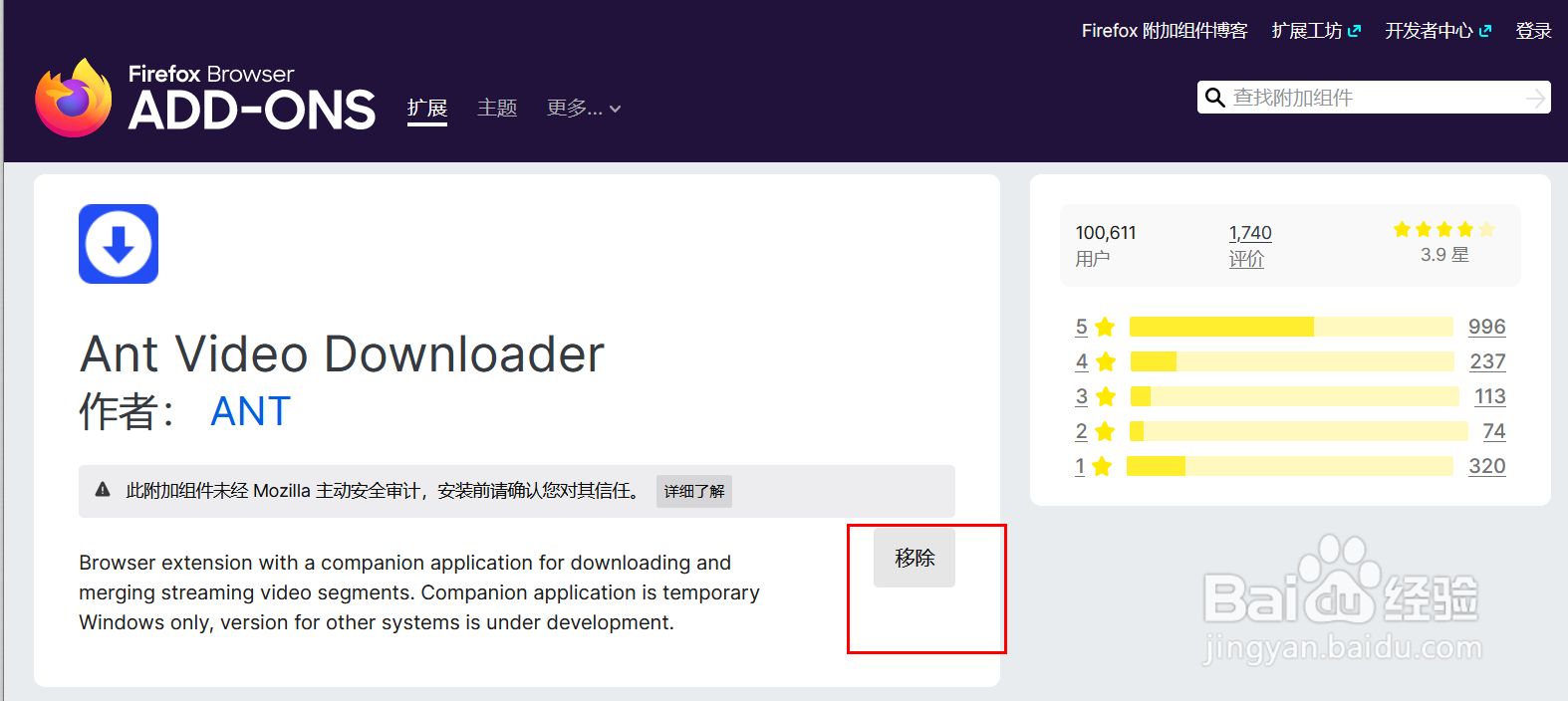Filter by the 1 star rating link

pyautogui.click(x=1093, y=466)
